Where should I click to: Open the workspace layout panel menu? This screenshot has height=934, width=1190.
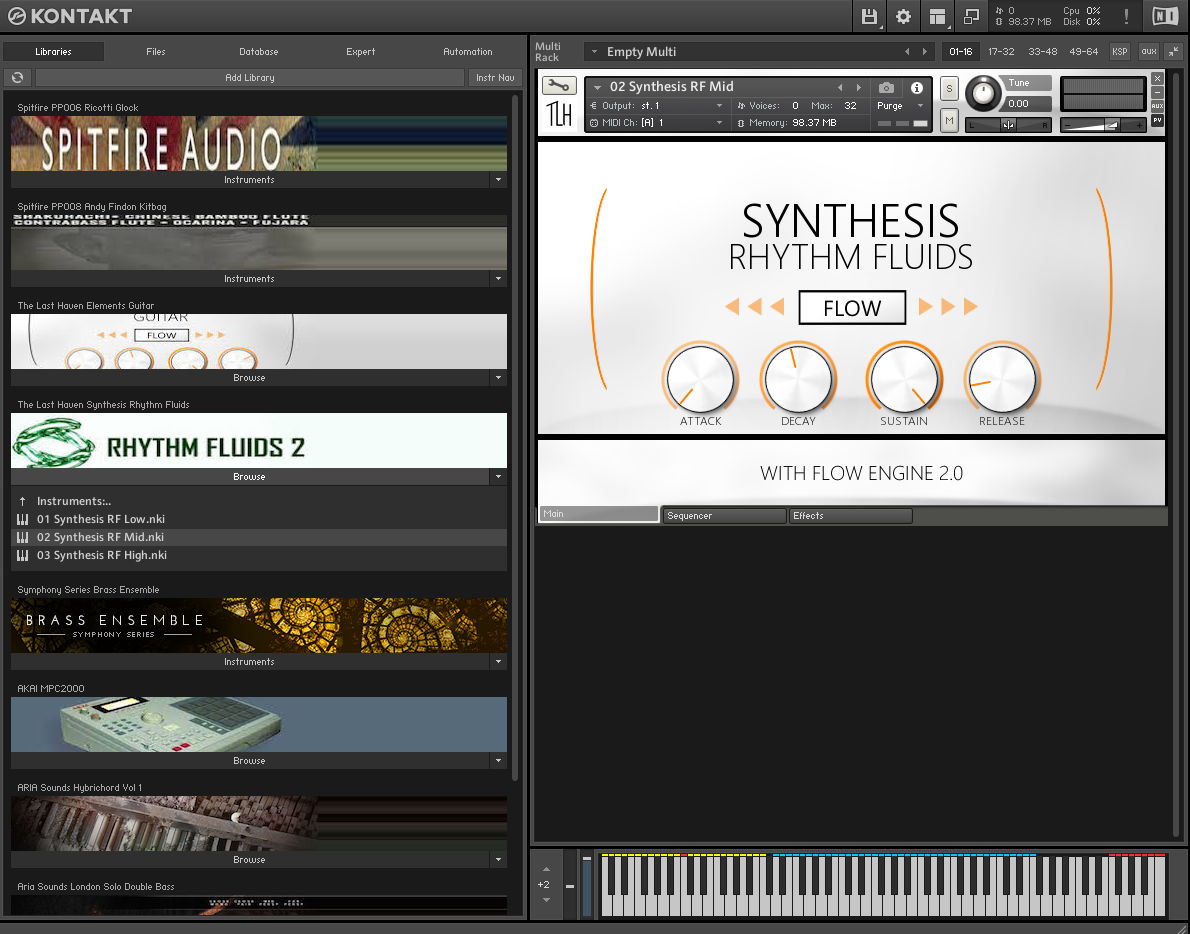[x=937, y=16]
